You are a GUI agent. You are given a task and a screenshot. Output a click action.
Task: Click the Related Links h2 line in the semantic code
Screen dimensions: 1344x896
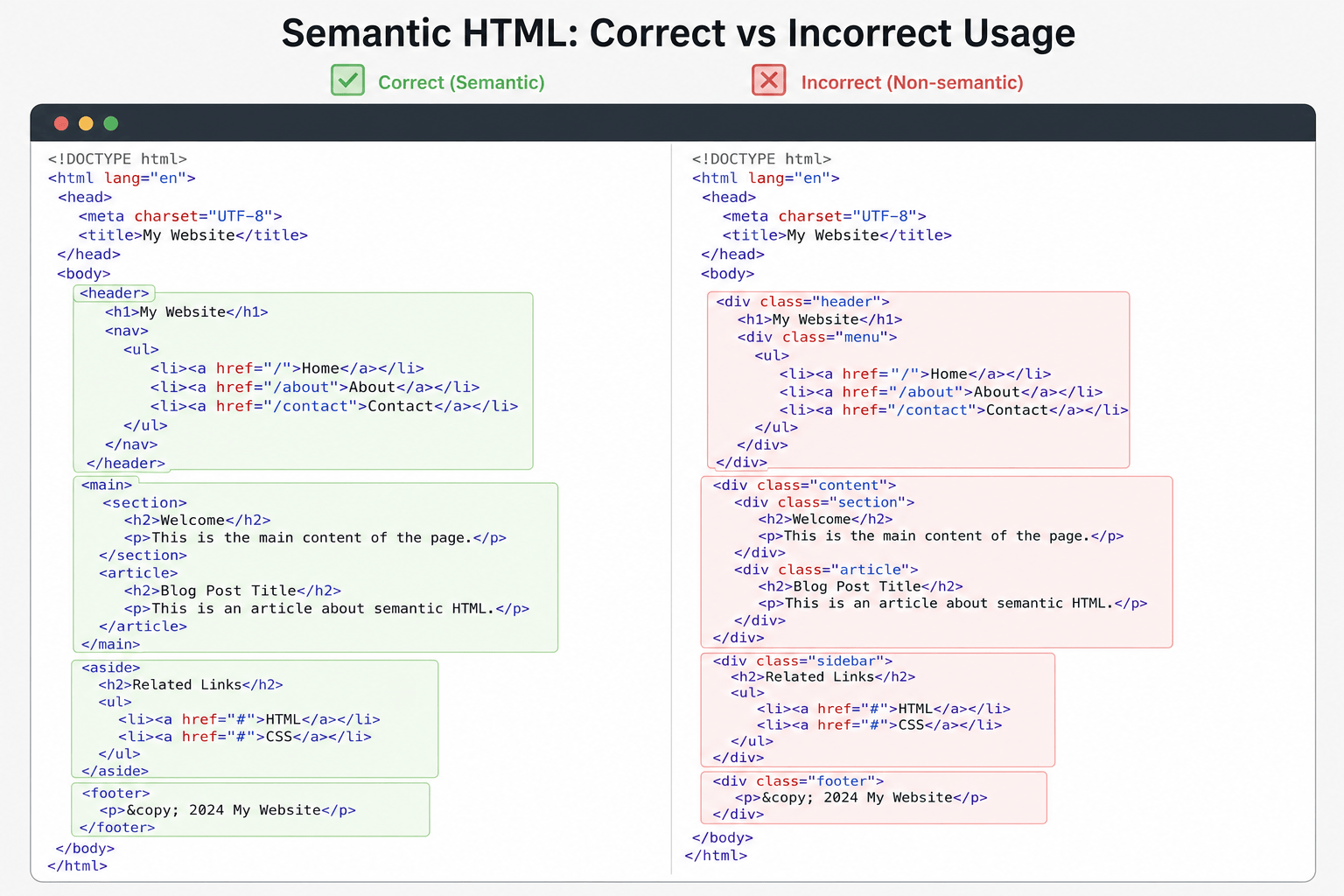pyautogui.click(x=191, y=684)
